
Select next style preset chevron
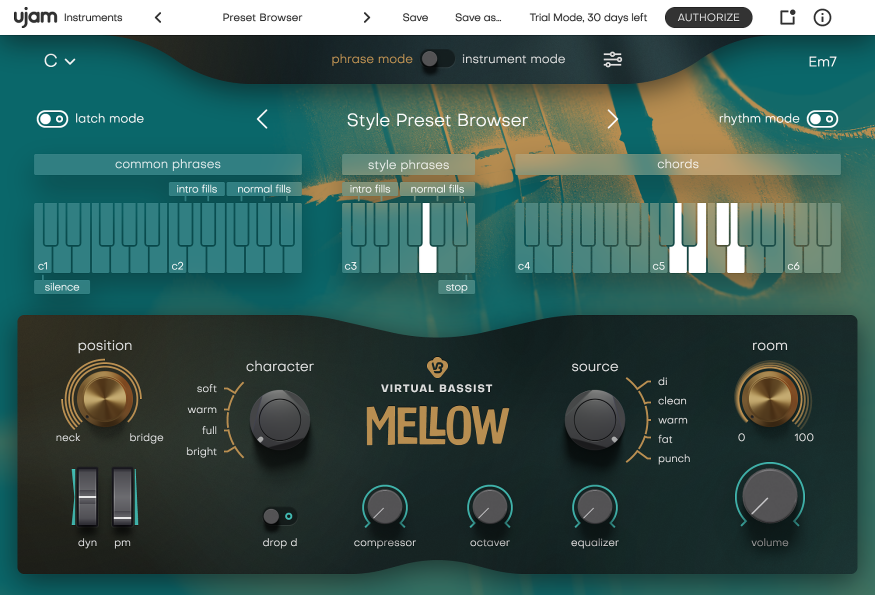[612, 119]
